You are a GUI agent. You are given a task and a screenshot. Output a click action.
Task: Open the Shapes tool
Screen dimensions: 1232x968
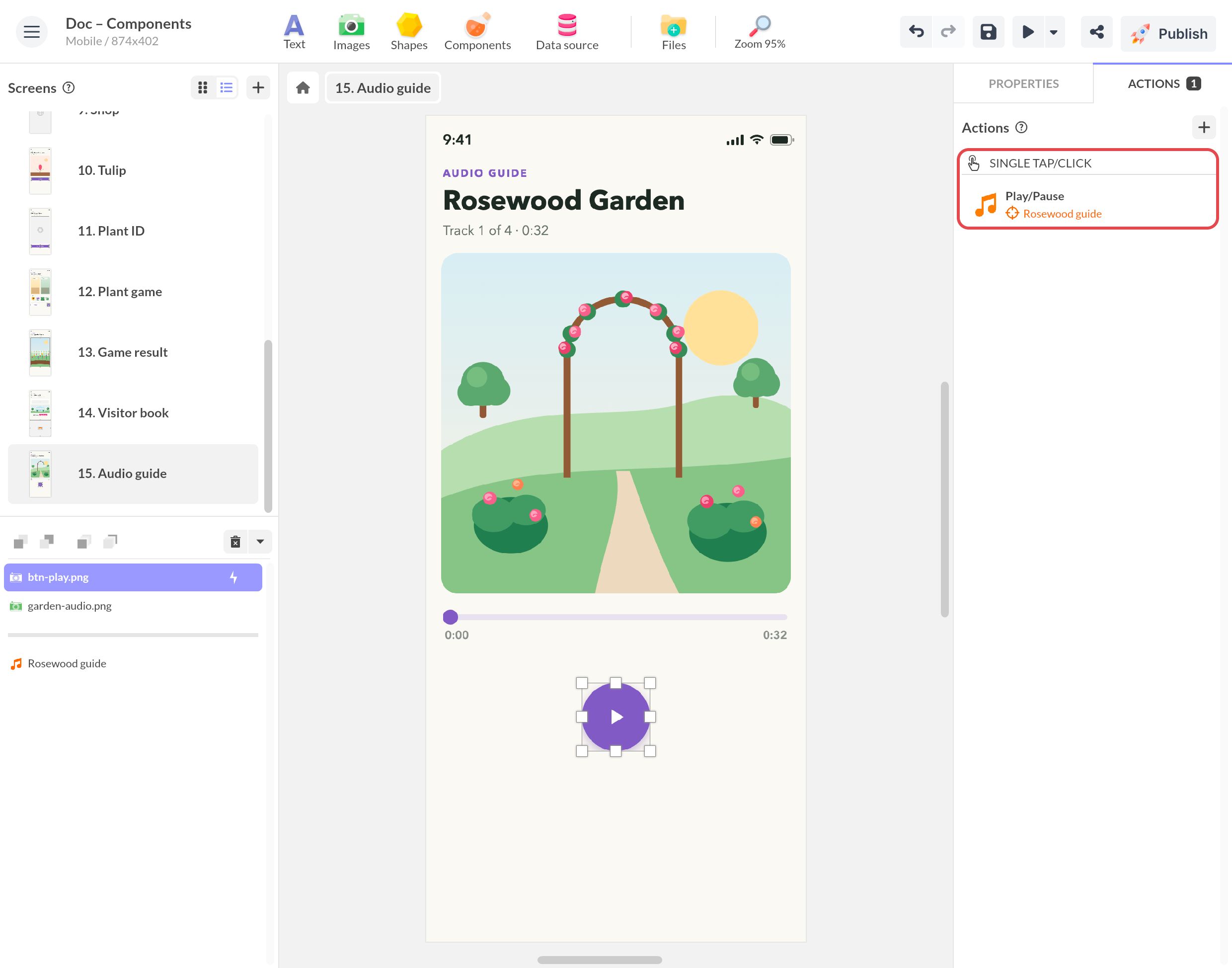point(408,32)
